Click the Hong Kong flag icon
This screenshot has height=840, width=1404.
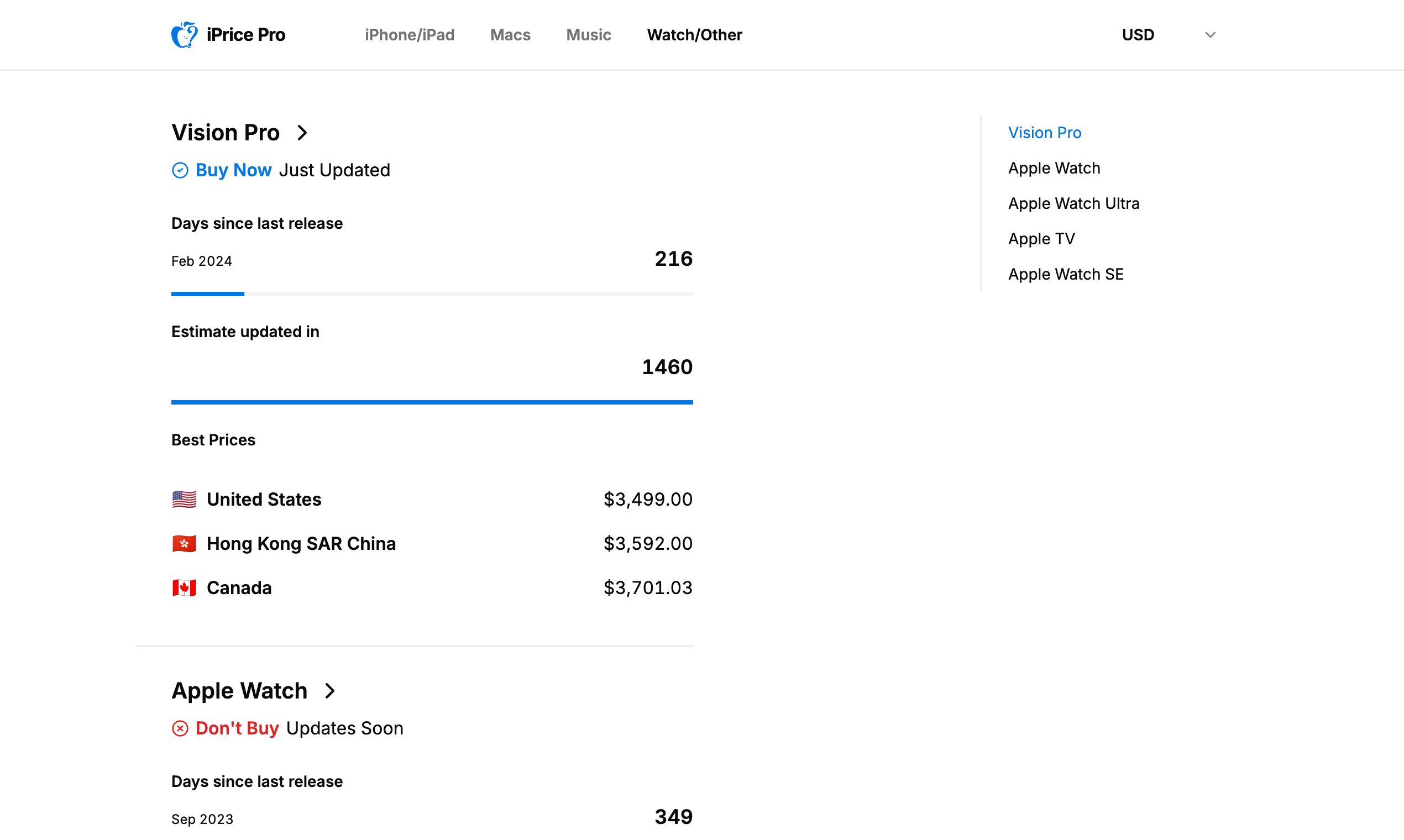coord(184,543)
